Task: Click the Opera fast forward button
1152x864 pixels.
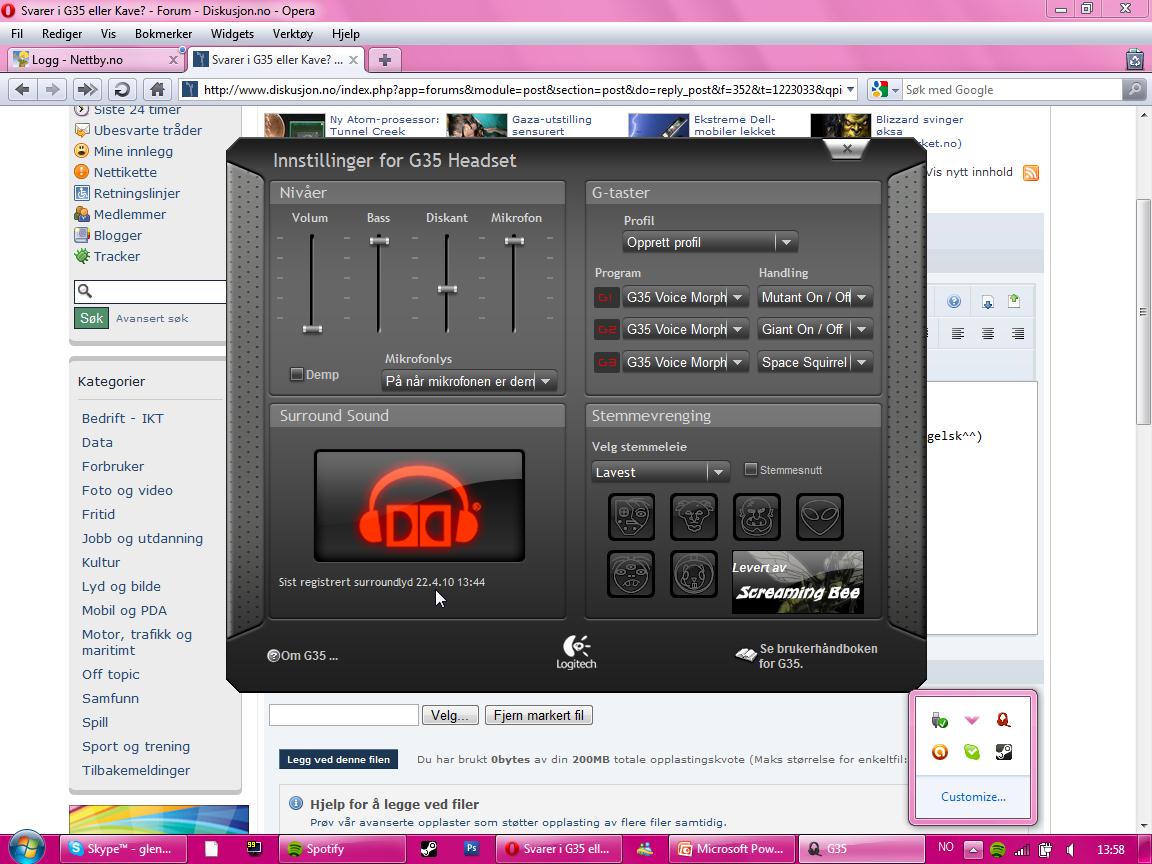Action: (87, 90)
